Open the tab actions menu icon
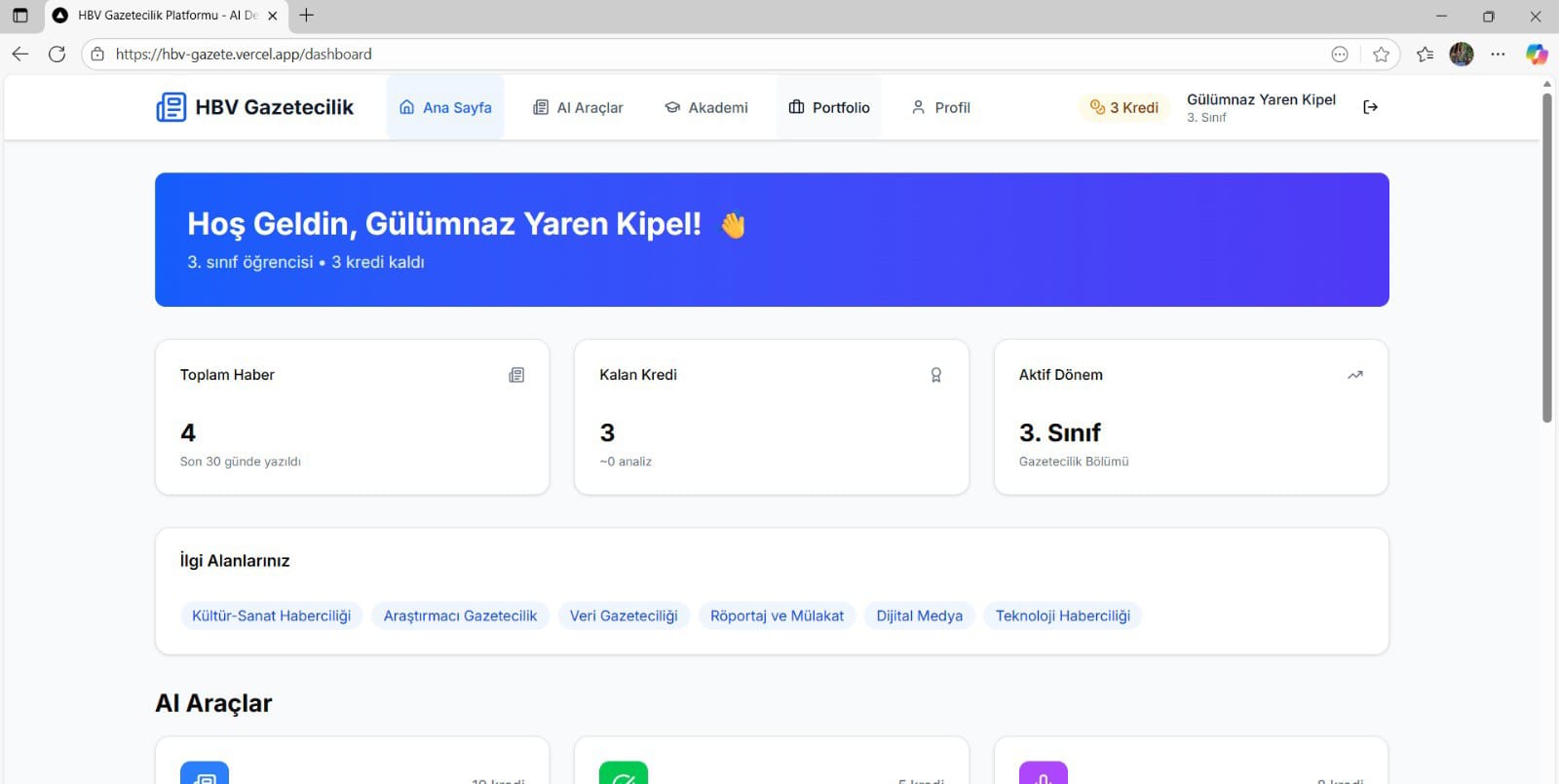The height and width of the screenshot is (784, 1559). (20, 16)
